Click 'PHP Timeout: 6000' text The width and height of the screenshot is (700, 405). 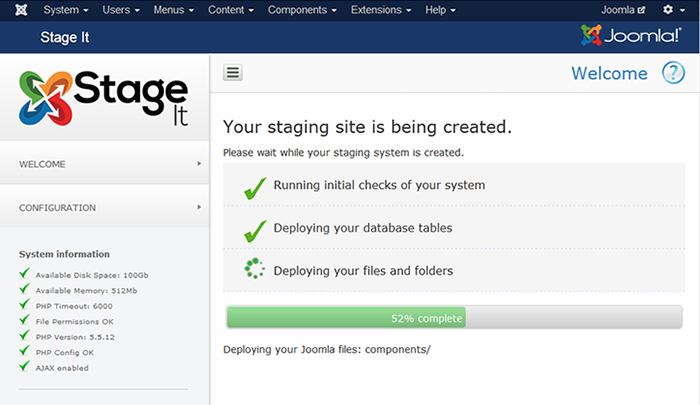coord(74,306)
